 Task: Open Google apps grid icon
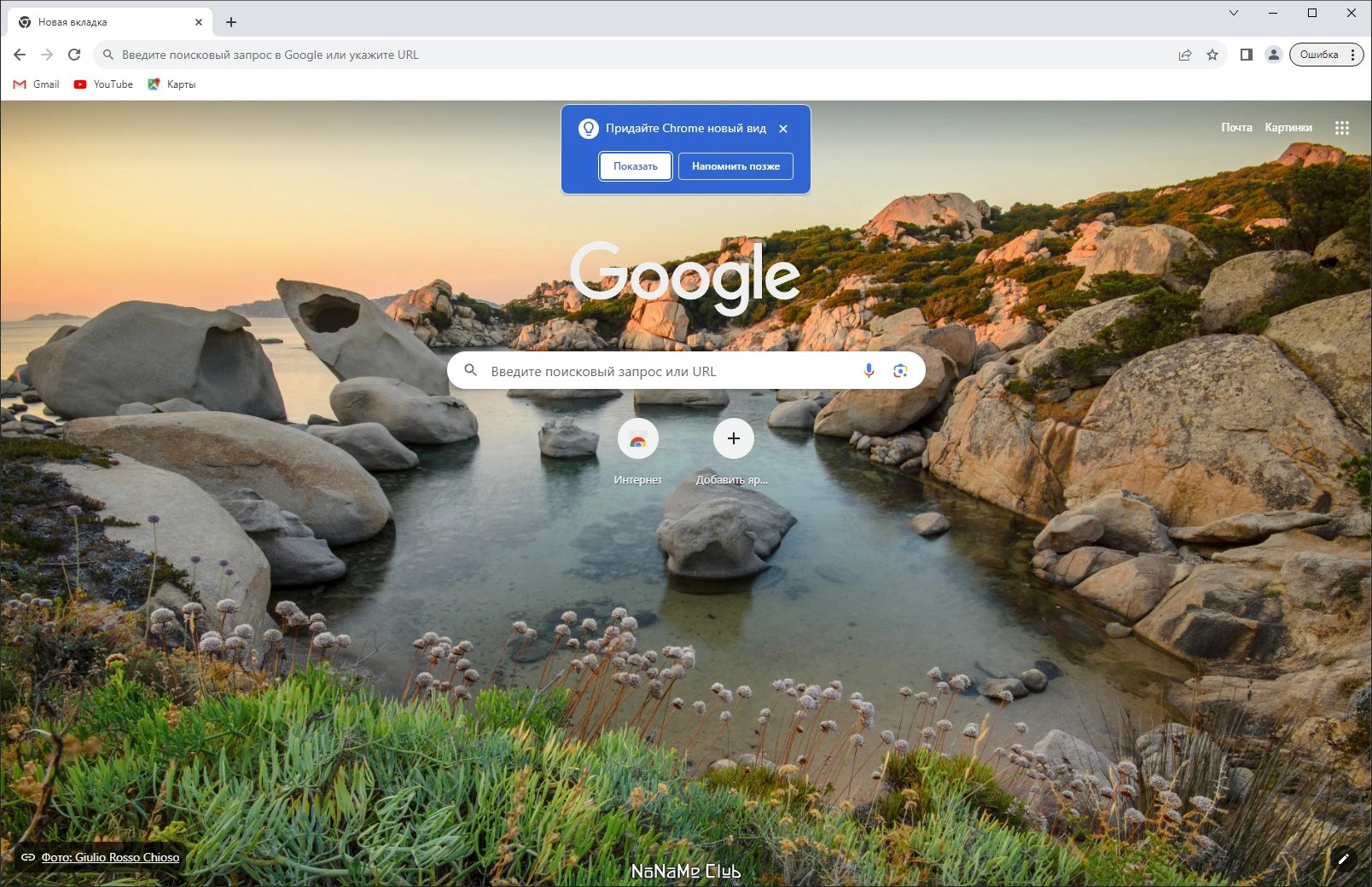(1342, 128)
